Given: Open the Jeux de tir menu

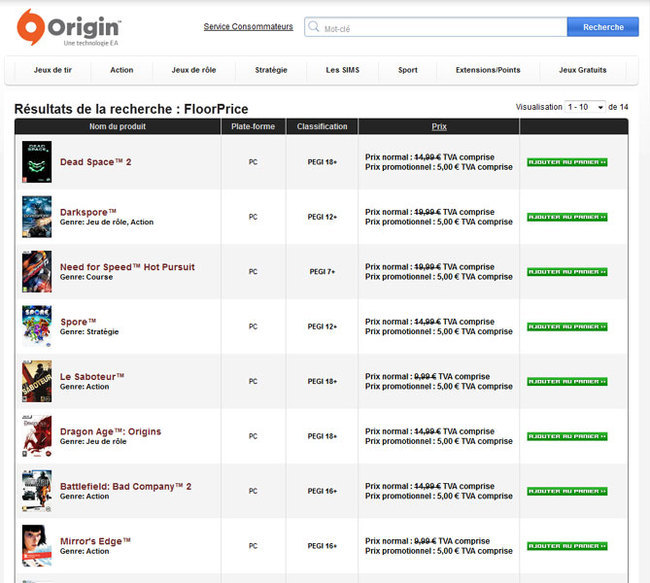Looking at the screenshot, I should tap(53, 70).
